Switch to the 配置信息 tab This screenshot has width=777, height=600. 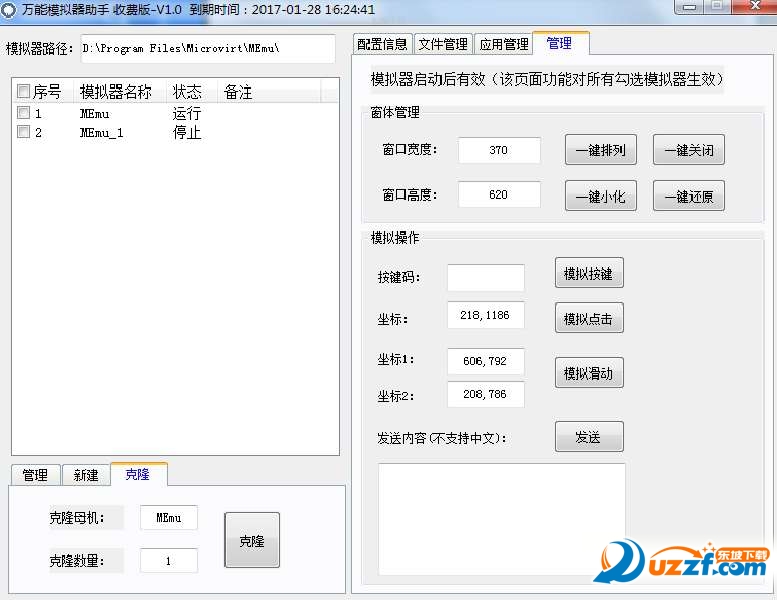pyautogui.click(x=382, y=44)
